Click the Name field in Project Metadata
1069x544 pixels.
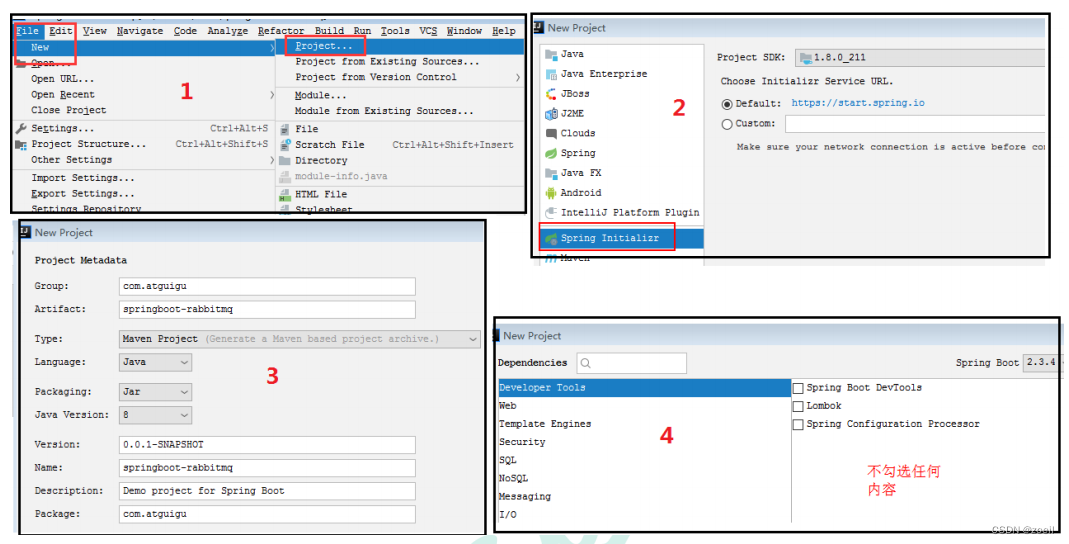267,468
